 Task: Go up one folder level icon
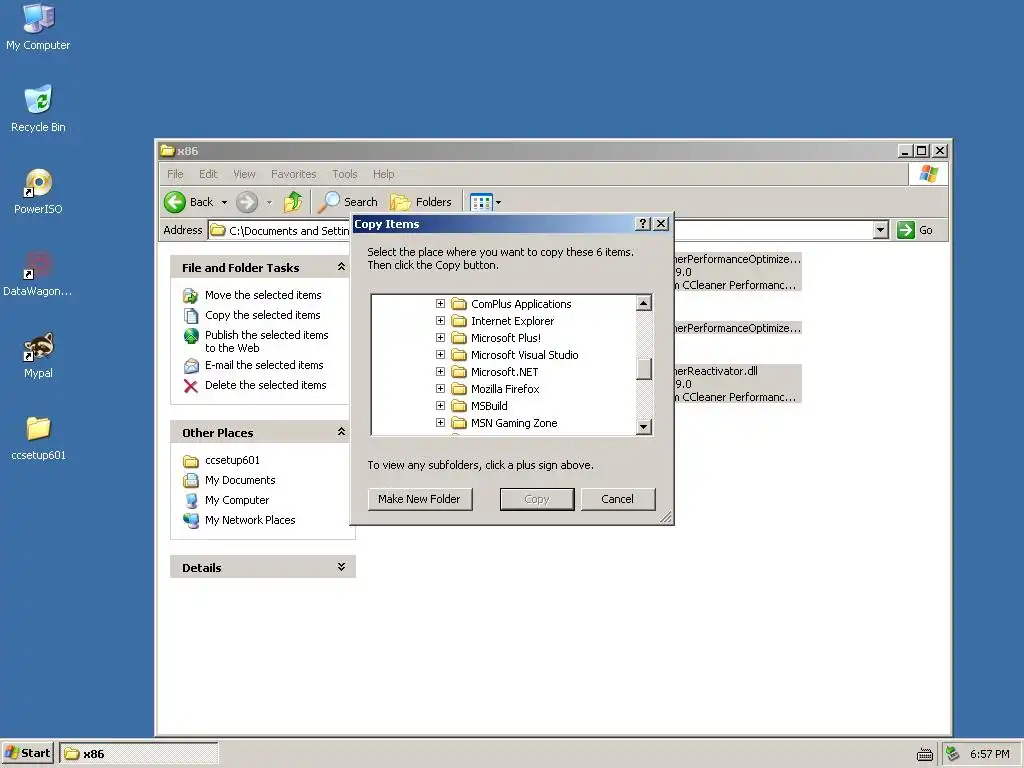(293, 202)
